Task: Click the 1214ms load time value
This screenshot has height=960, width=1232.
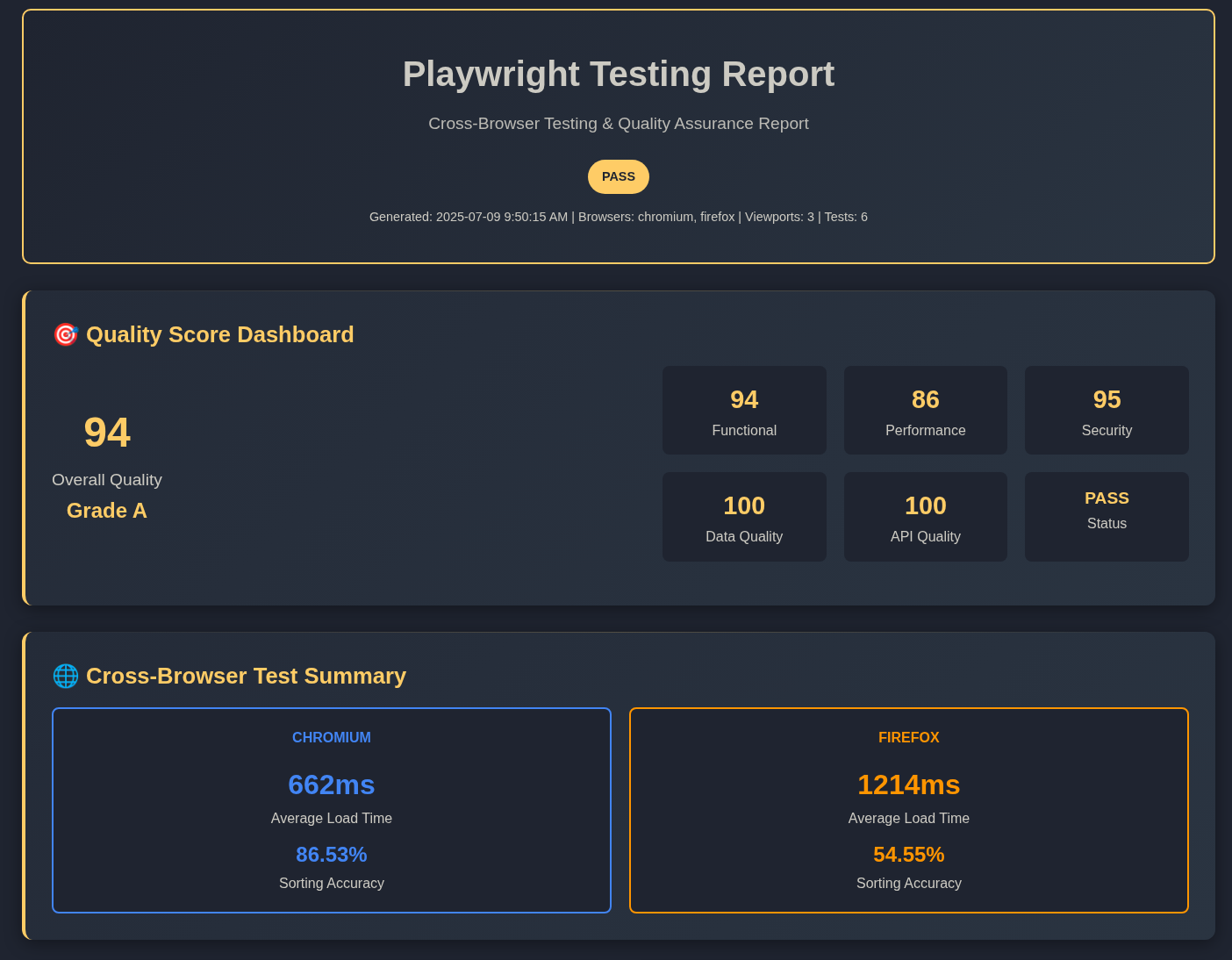Action: (x=909, y=784)
